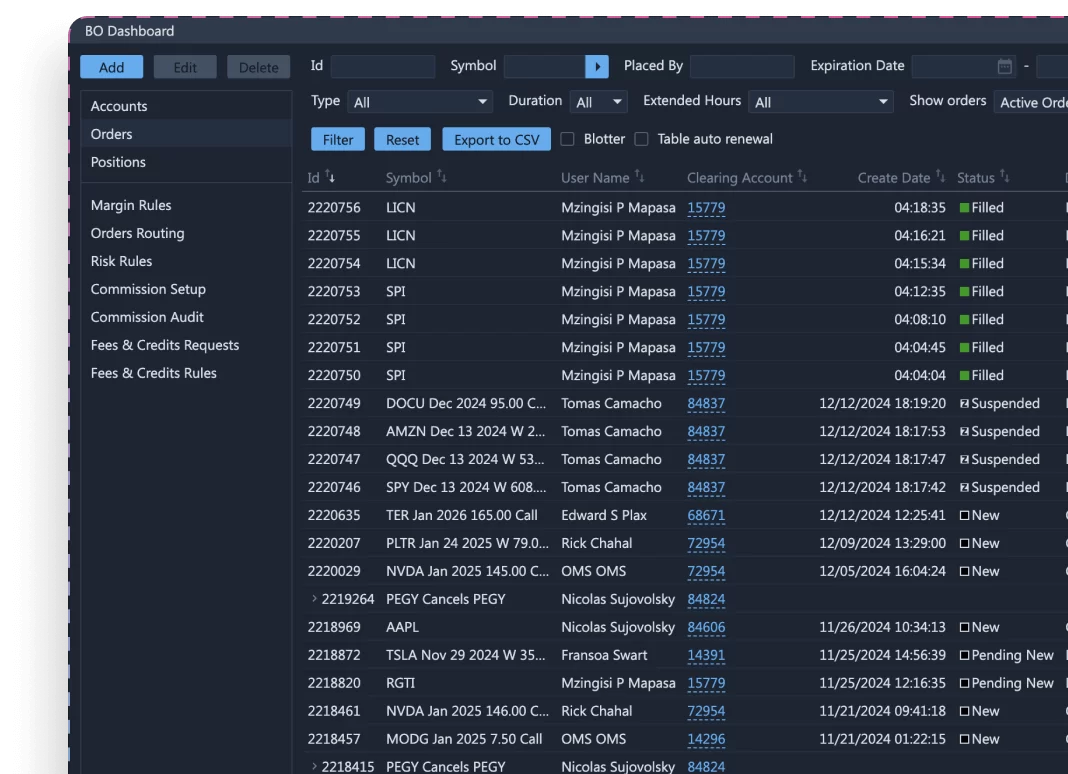The image size is (1068, 774).
Task: Click the BO Dashboard window title
Action: coord(129,31)
